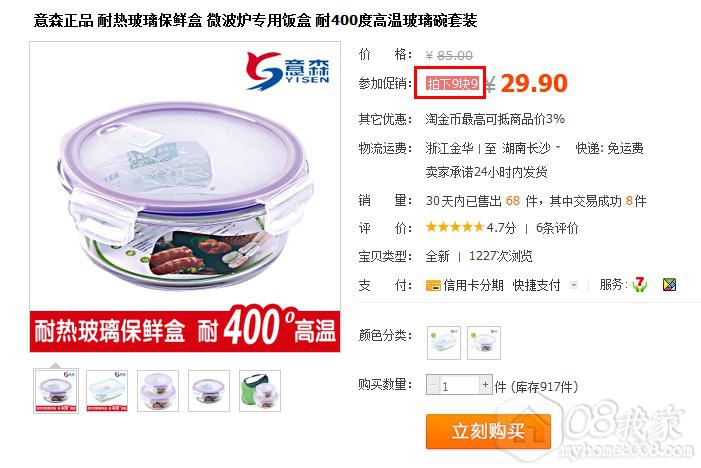Click the purchase quantity input field
The width and height of the screenshot is (701, 468).
(460, 385)
